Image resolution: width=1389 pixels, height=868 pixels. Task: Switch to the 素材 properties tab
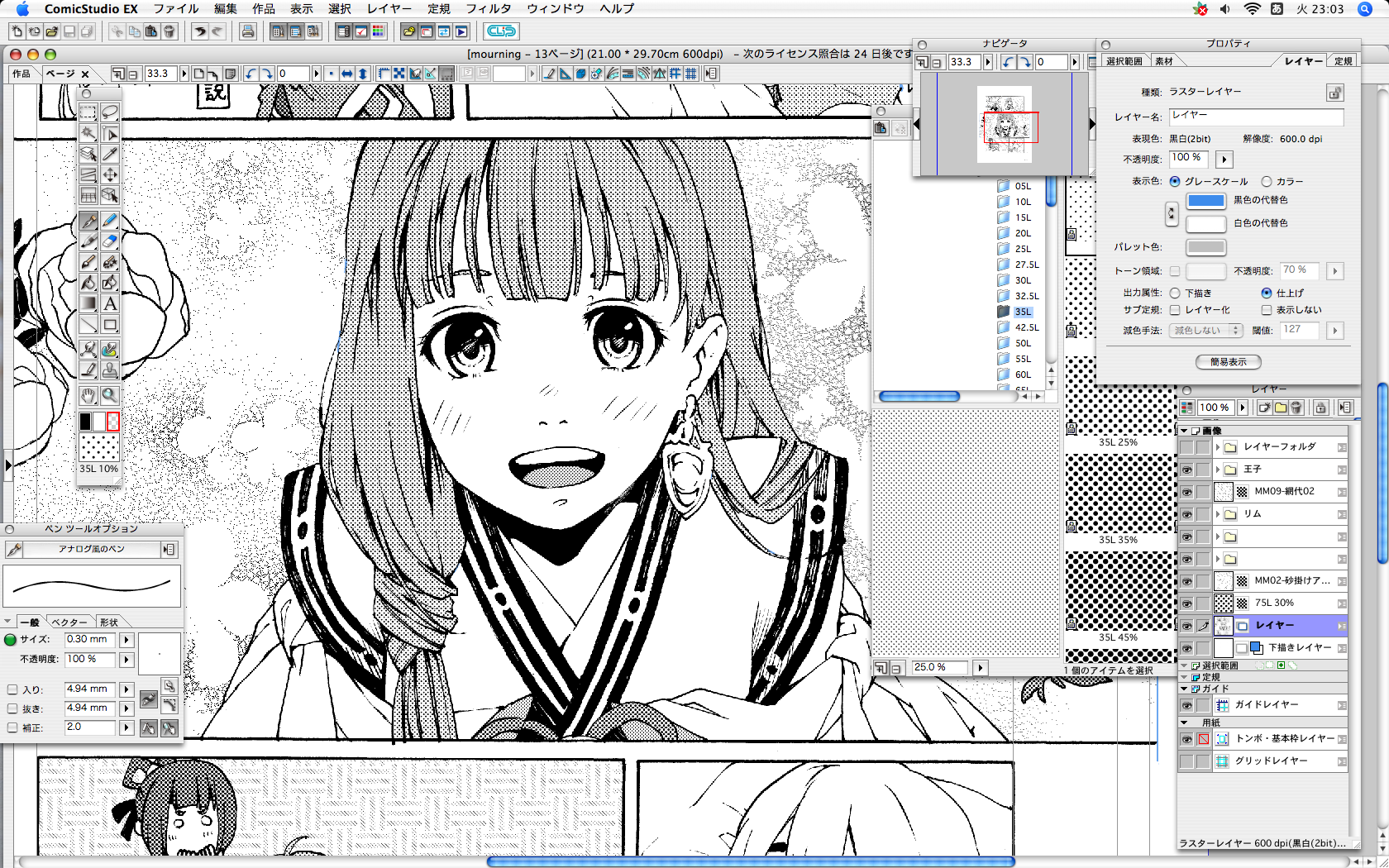(x=1164, y=61)
